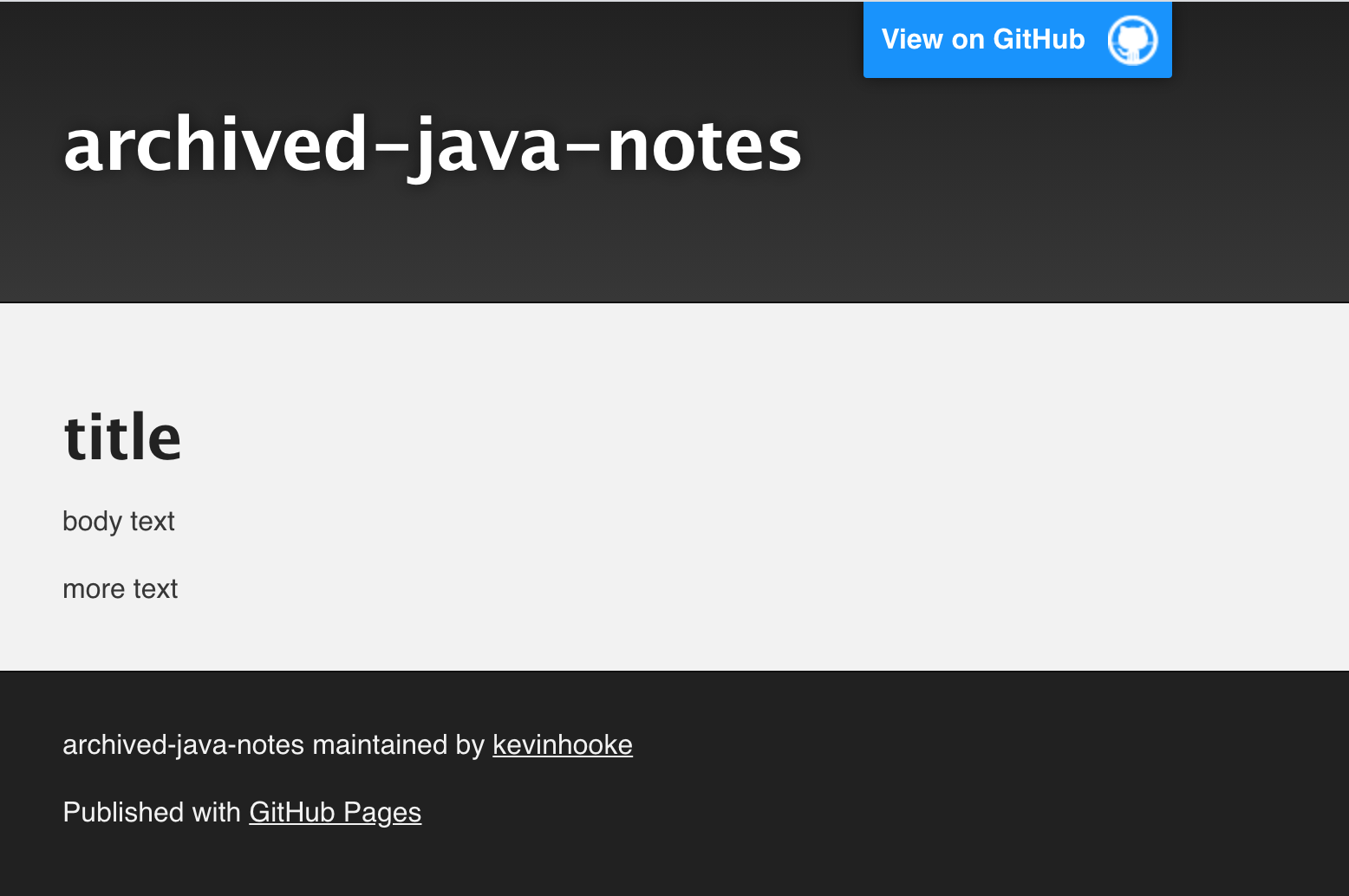The width and height of the screenshot is (1349, 896).
Task: Click the GitHub Octocat icon in the blue banner
Action: 1132,40
